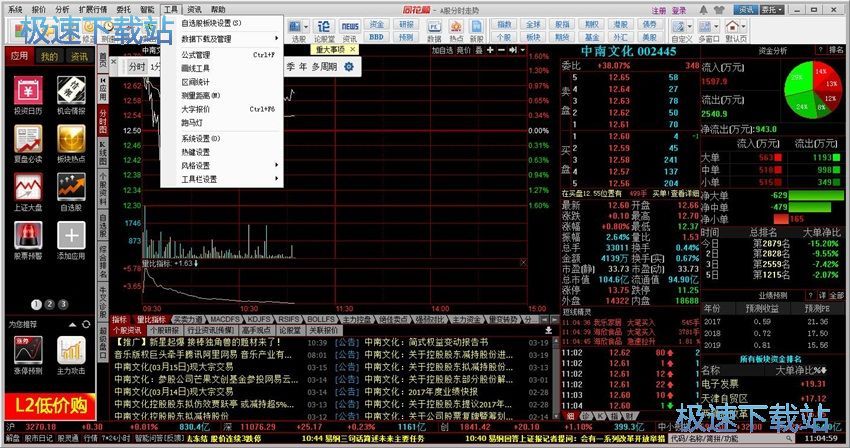Launch the 复盘必读 review app icon
This screenshot has width=850, height=448.
click(x=28, y=139)
